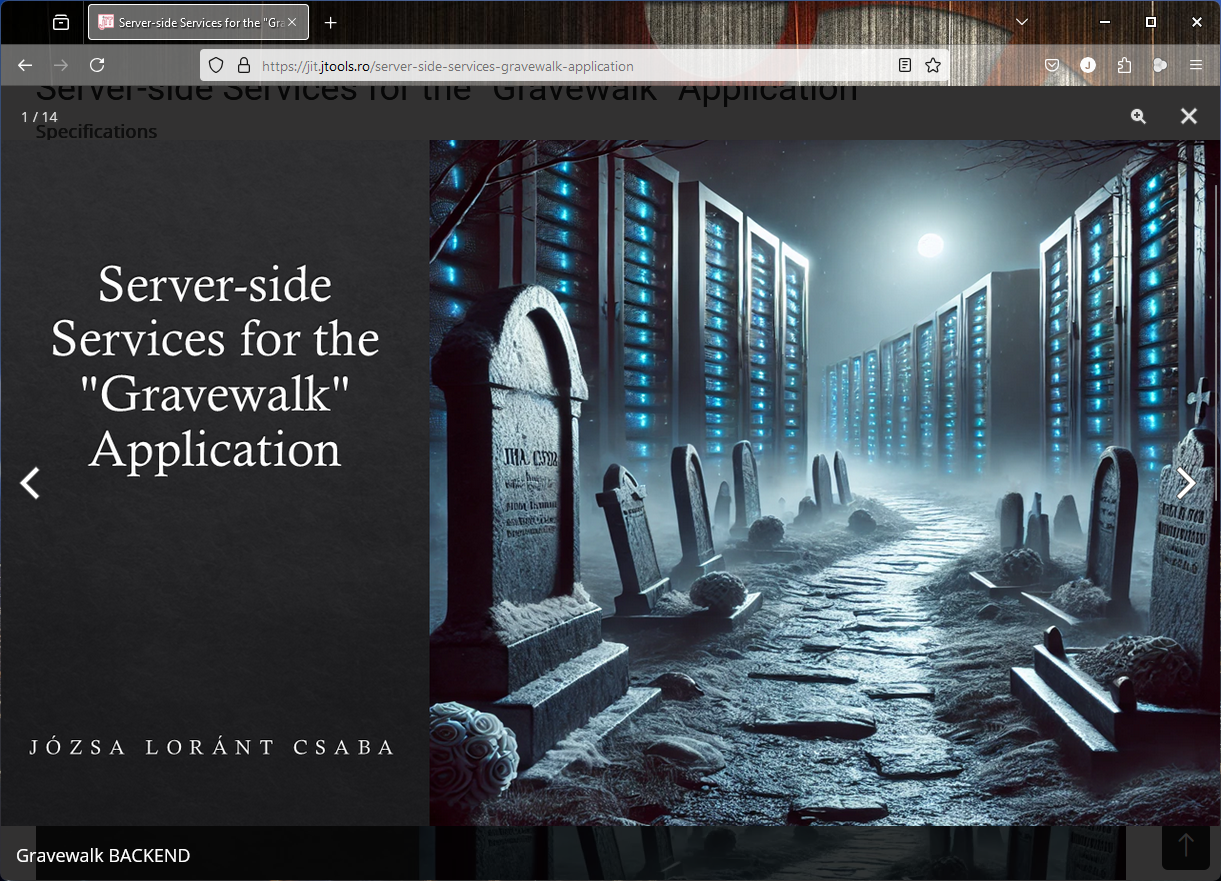
Task: Open the tracking protection shield panel
Action: [216, 66]
